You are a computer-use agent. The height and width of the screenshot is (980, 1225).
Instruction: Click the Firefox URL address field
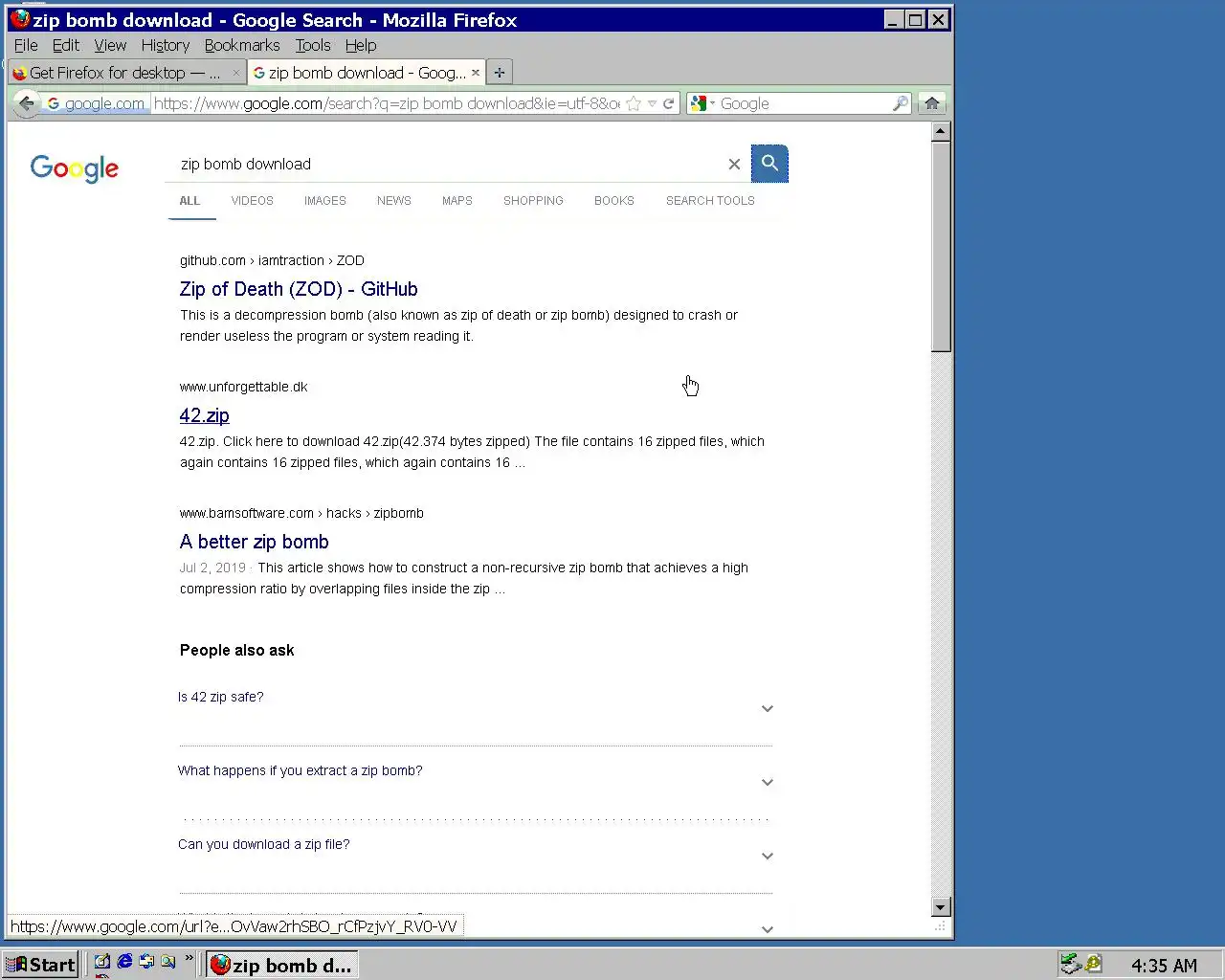coord(387,103)
